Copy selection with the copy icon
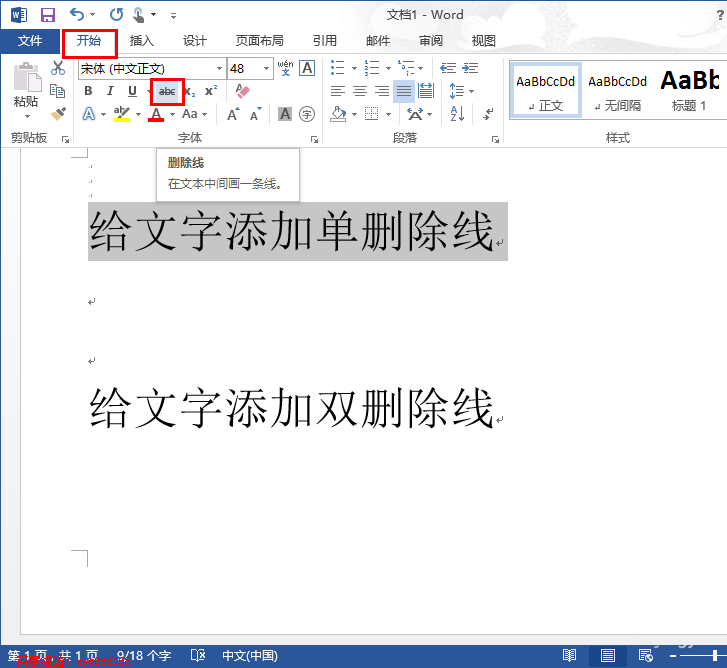This screenshot has height=668, width=727. point(57,91)
